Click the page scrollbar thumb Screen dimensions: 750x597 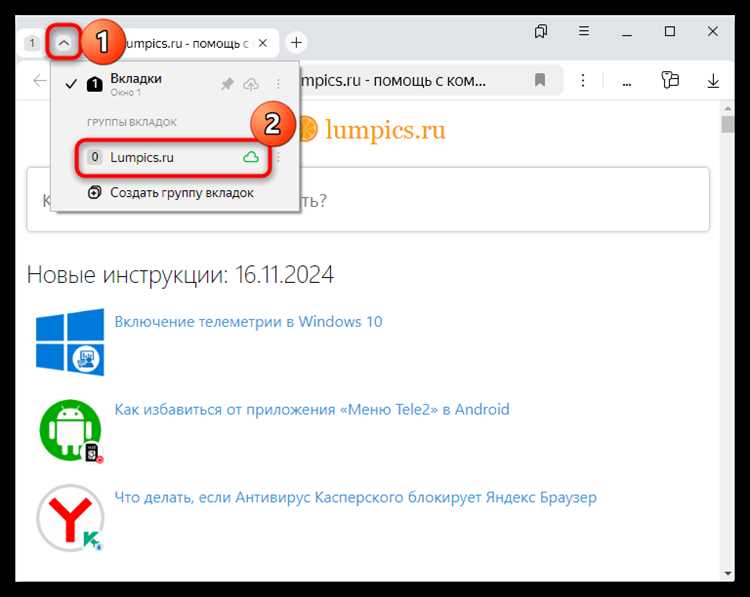[728, 124]
